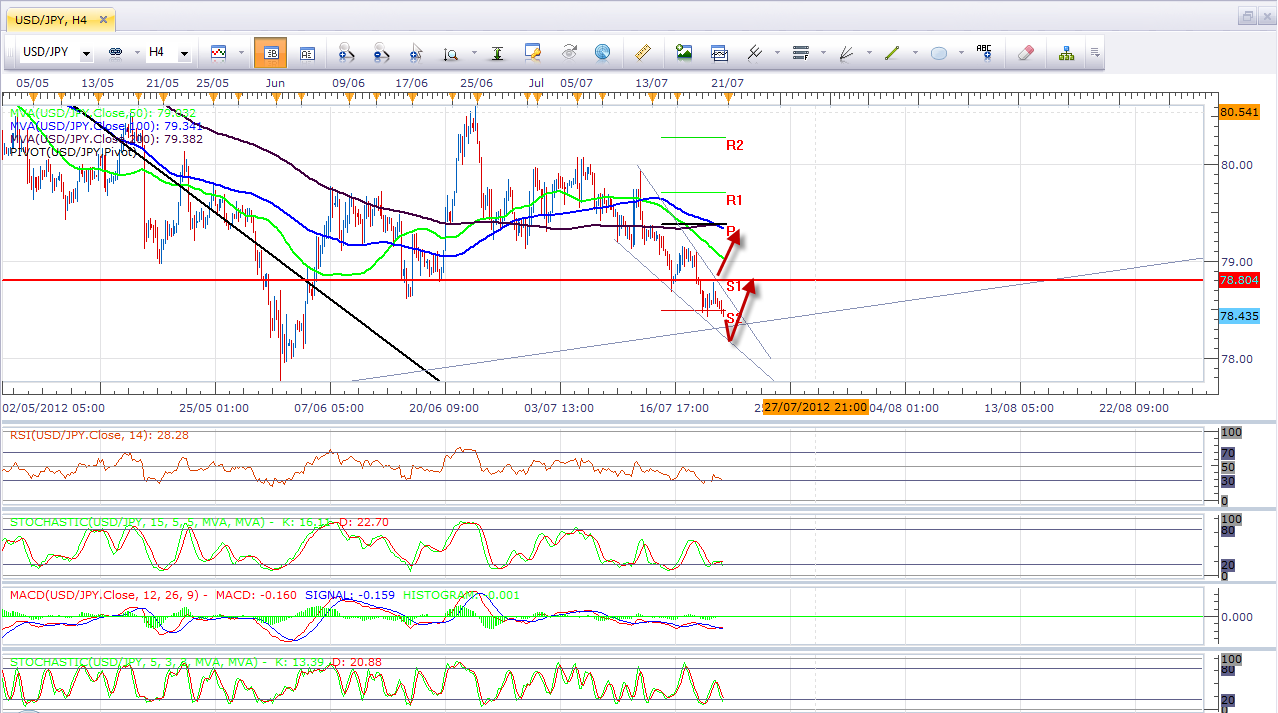Click the PIVOT(USD/JPY.Pivot) legend label
This screenshot has height=713, width=1278.
72,152
